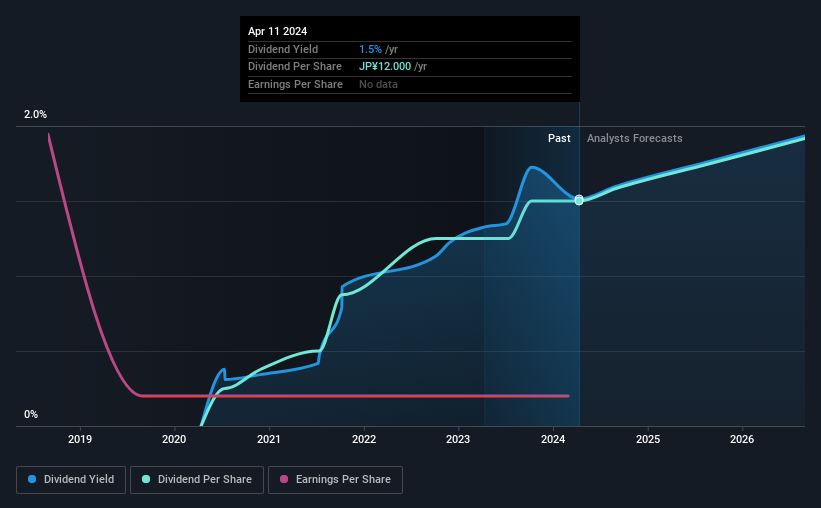Screen dimensions: 821x508
Task: Click the 2026 x-axis label
Action: (x=742, y=439)
